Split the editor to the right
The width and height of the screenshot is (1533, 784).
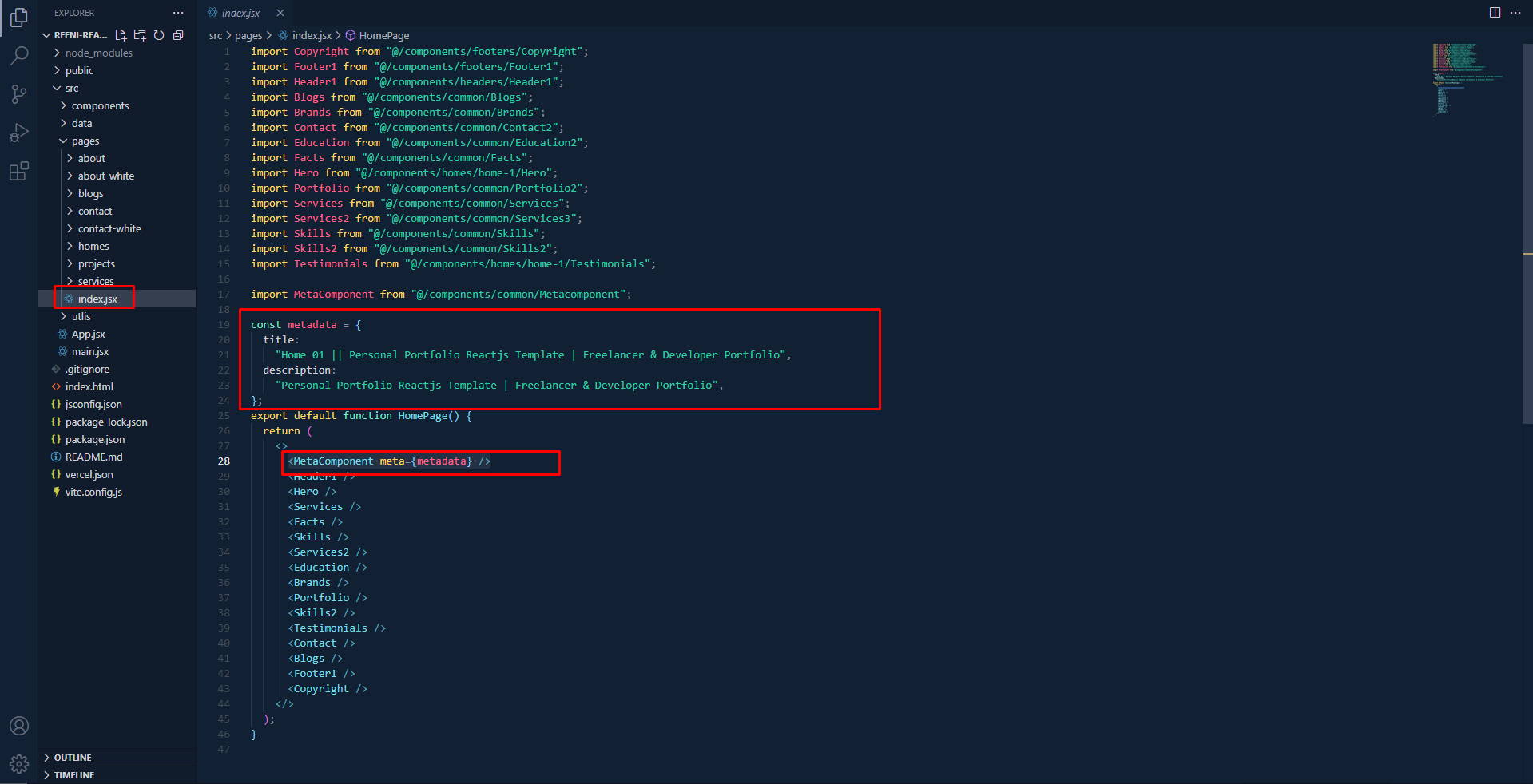click(x=1493, y=13)
